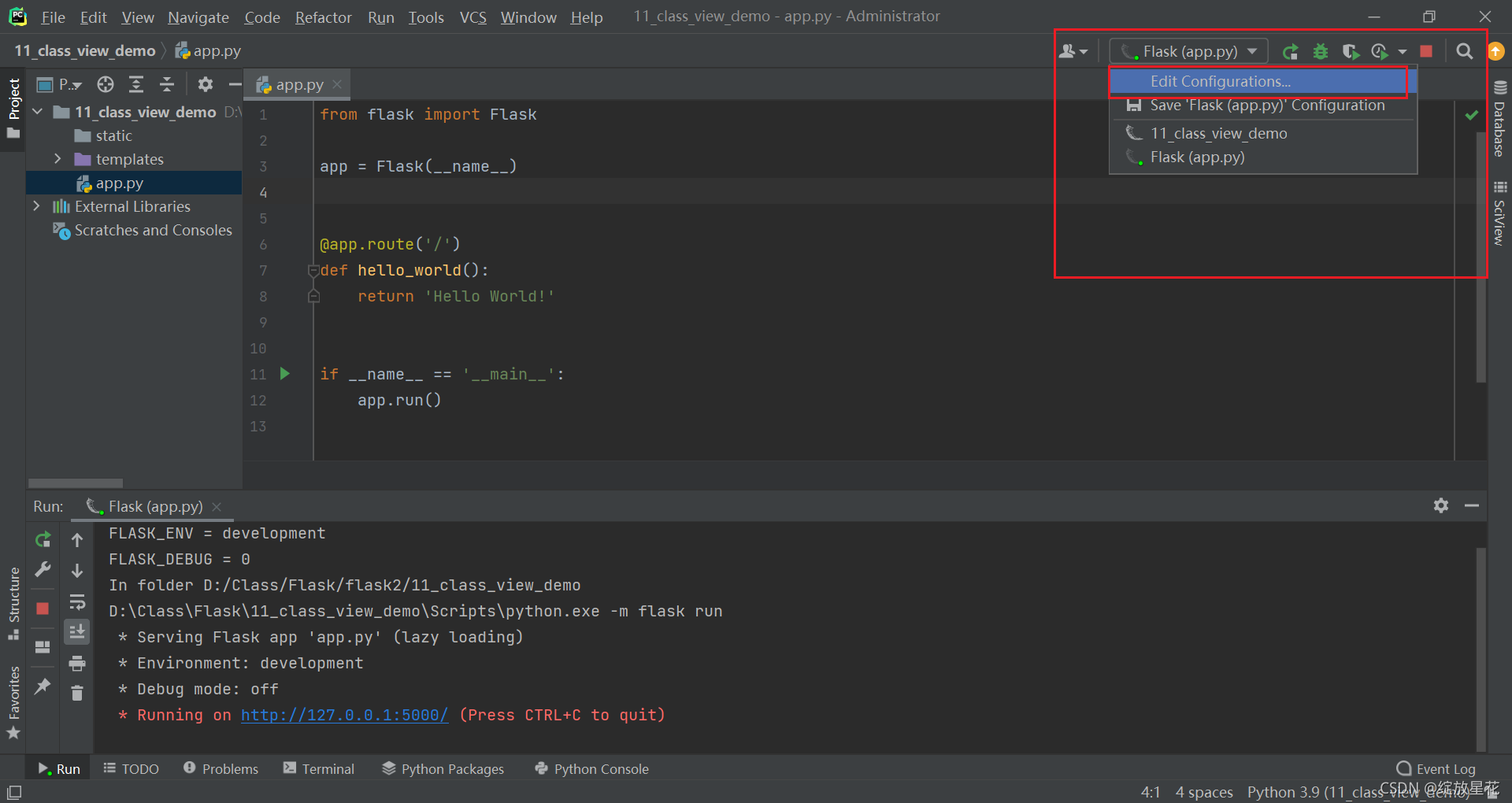Viewport: 1512px width, 803px height.
Task: Pin the Run tab
Action: pos(43,686)
